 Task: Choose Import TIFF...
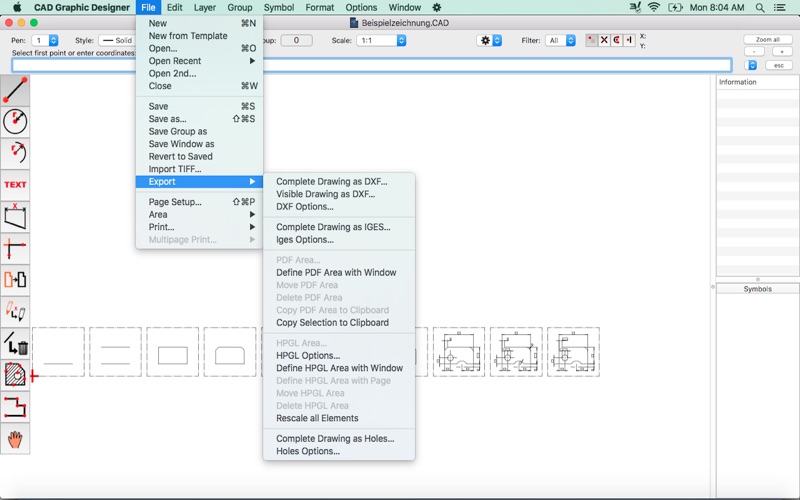click(x=199, y=169)
